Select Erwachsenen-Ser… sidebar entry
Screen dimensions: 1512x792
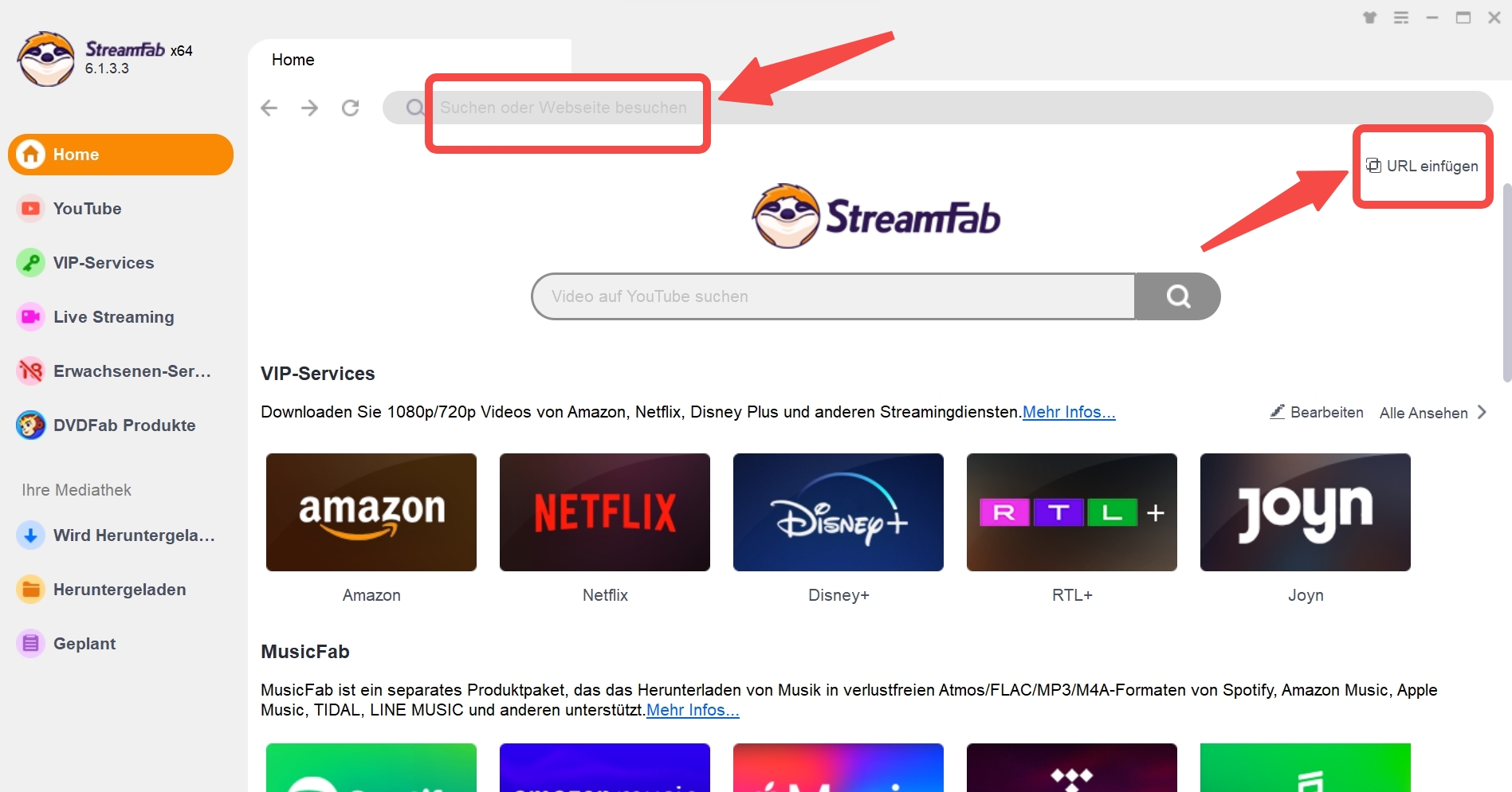(121, 371)
